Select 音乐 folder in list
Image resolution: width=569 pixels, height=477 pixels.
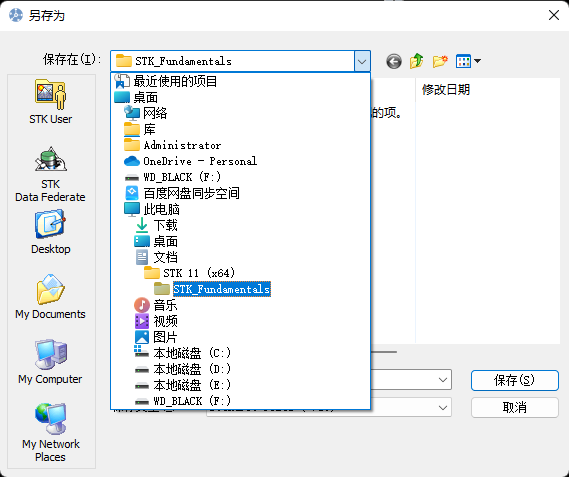[x=156, y=305]
